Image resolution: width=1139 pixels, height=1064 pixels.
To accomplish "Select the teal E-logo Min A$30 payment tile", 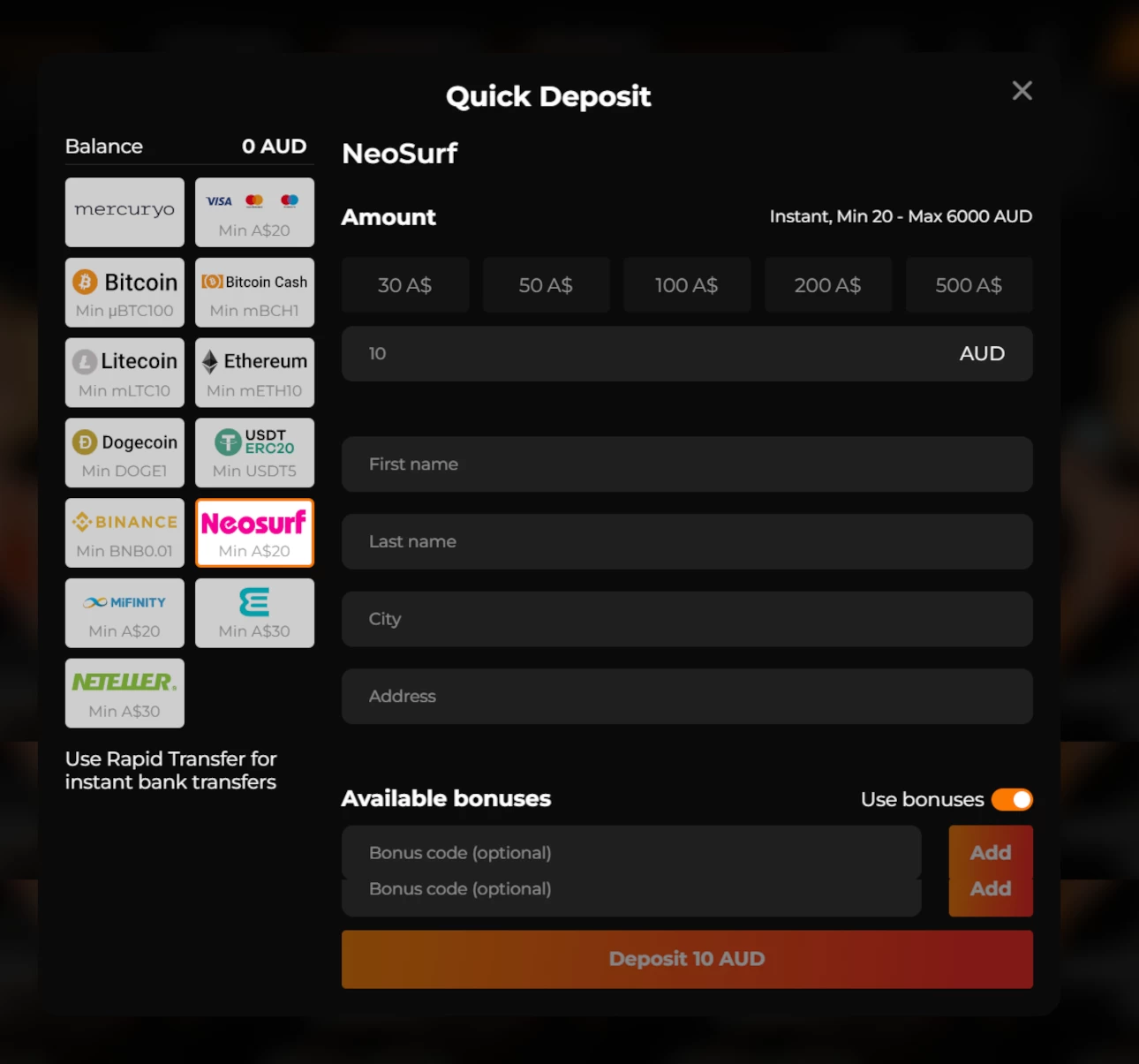I will click(x=254, y=613).
